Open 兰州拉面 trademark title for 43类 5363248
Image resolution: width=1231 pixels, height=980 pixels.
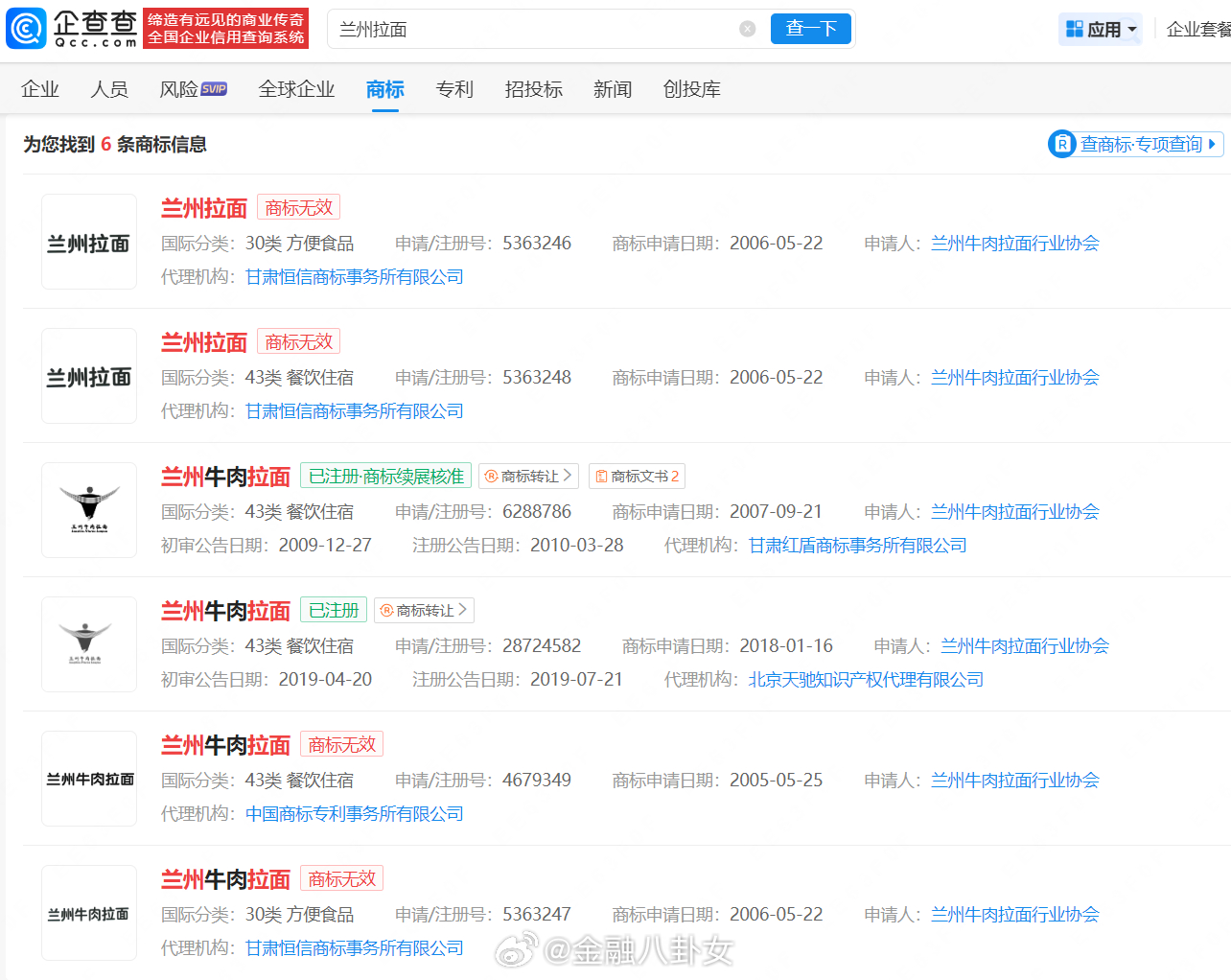204,342
